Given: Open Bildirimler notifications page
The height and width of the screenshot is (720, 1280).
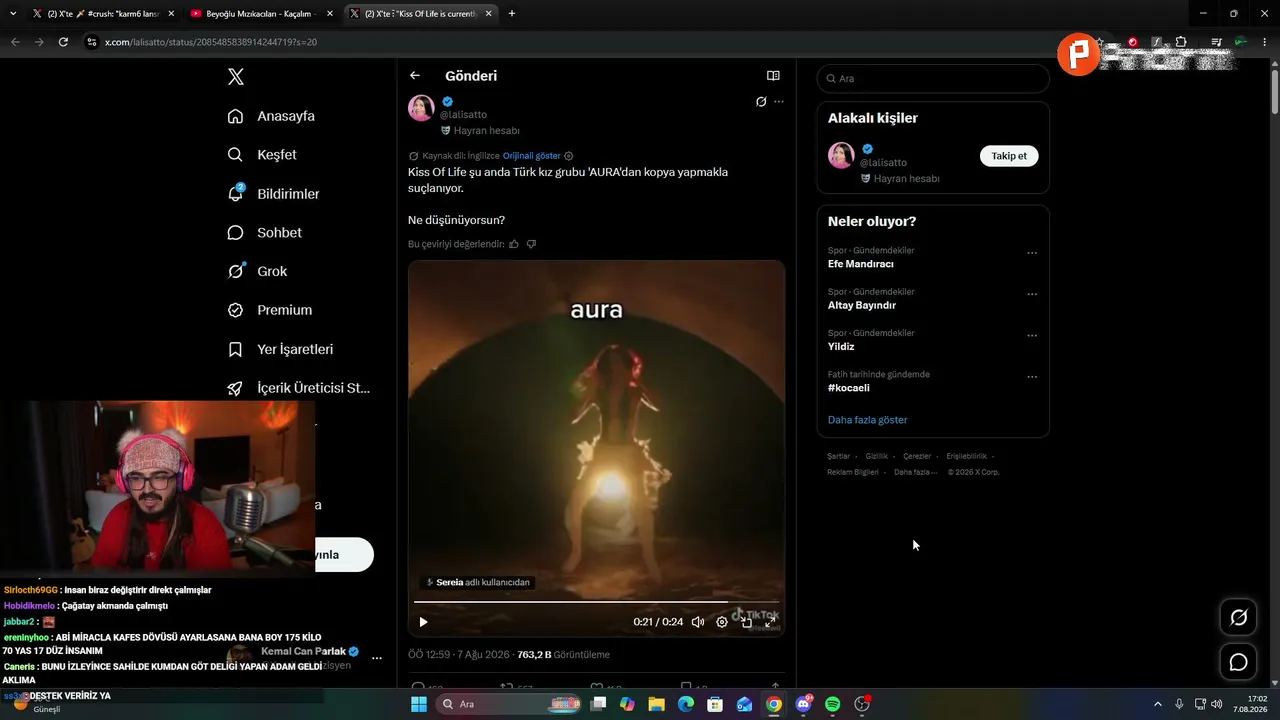Looking at the screenshot, I should coord(273,194).
